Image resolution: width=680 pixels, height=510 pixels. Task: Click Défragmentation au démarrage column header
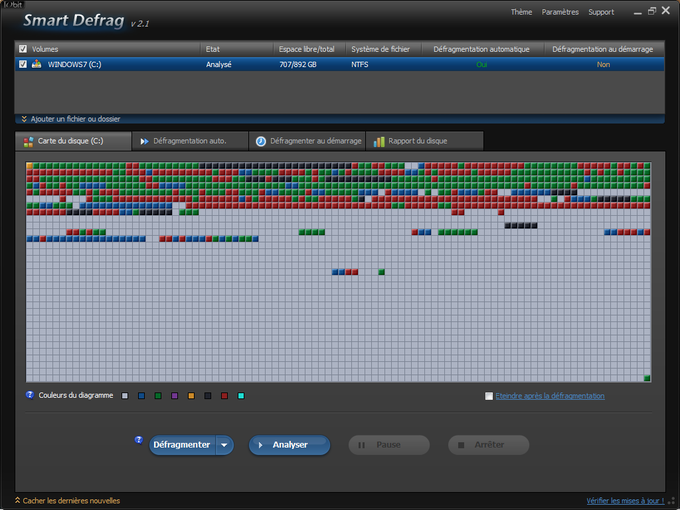[603, 49]
